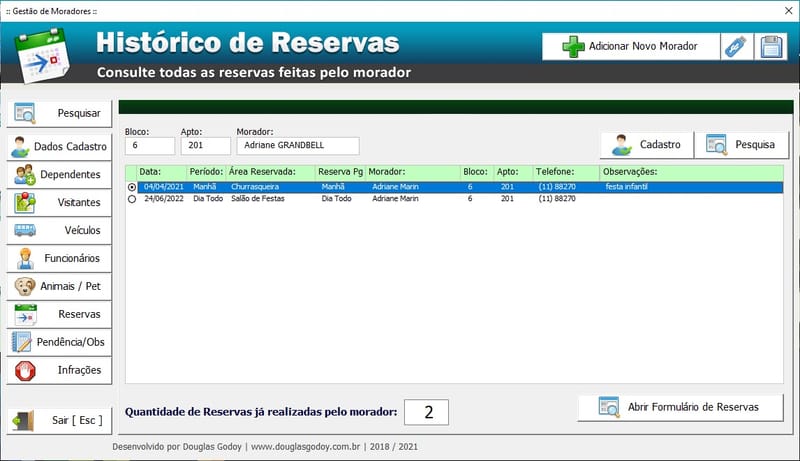The image size is (800, 461).
Task: Open the Veículos section
Action: 59,230
